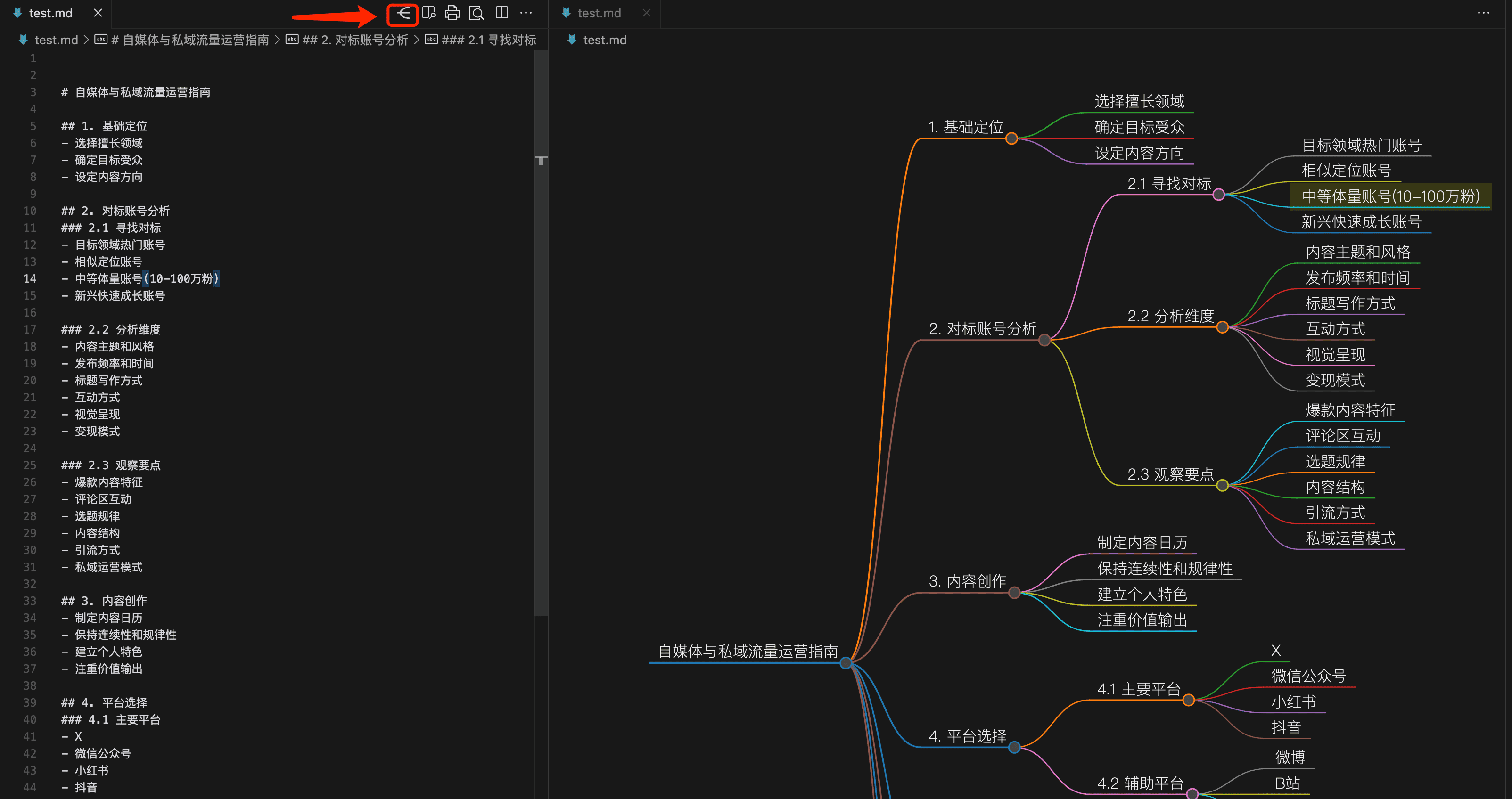Viewport: 1512px width, 799px height.
Task: Click mindmap leaf 'B站'
Action: click(1287, 783)
